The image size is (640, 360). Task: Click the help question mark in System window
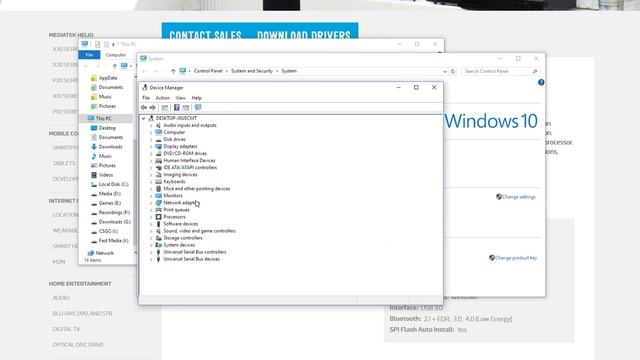(x=541, y=82)
